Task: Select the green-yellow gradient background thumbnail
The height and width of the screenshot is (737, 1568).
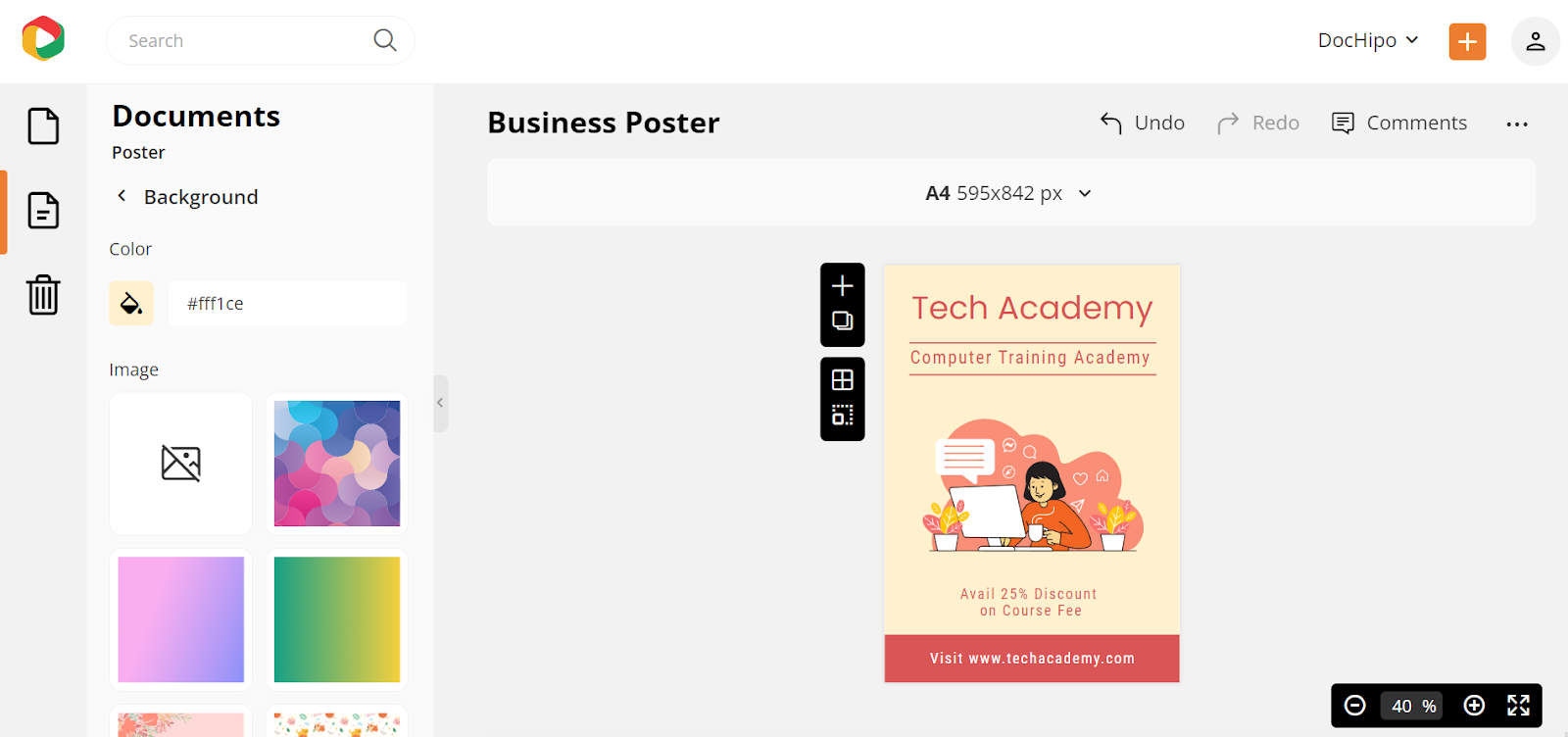Action: click(337, 619)
